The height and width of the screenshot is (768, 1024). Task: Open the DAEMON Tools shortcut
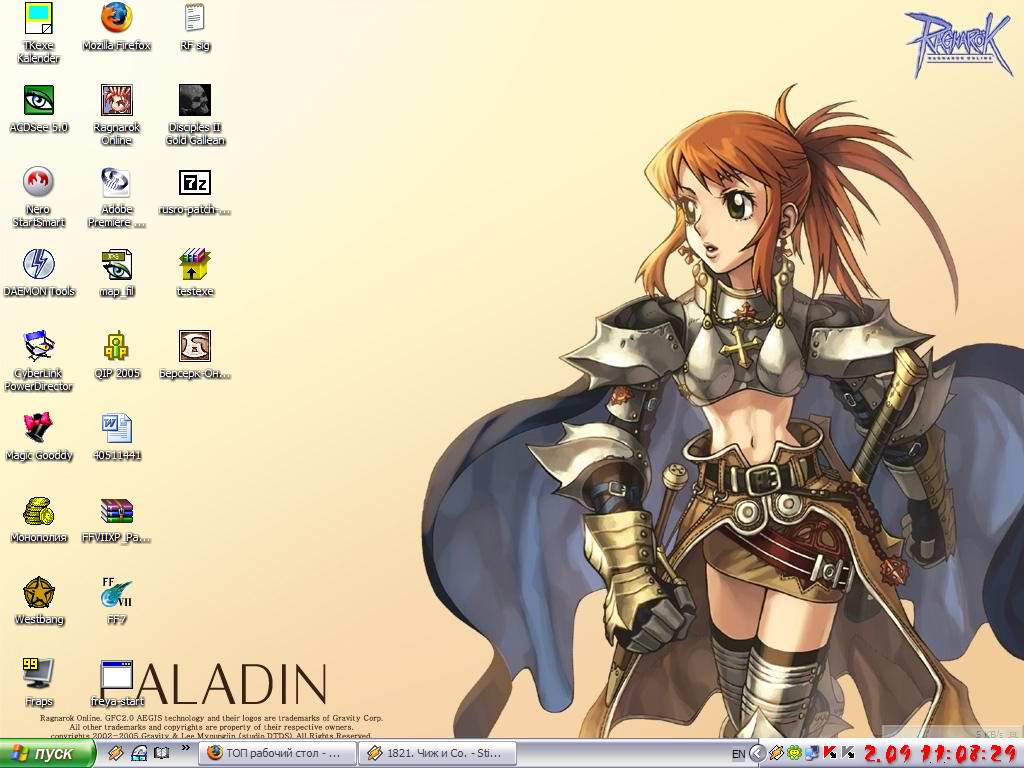(39, 273)
